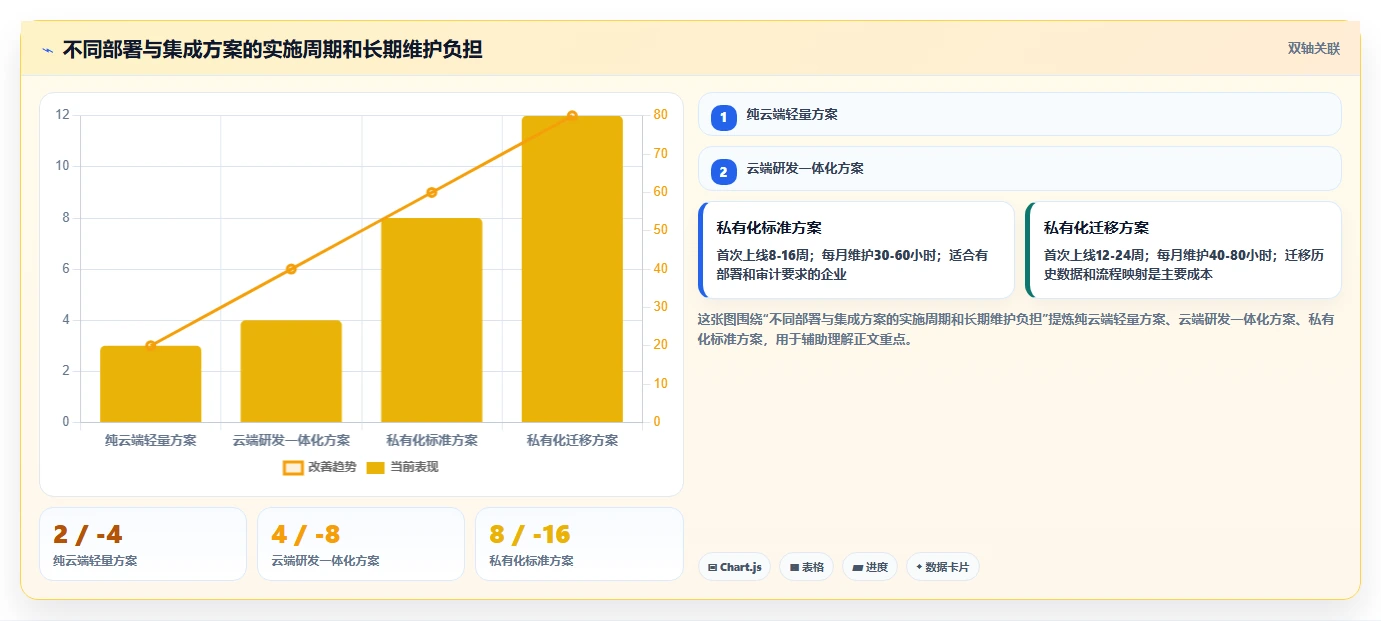The image size is (1381, 621).
Task: Click the trend line point at value 60
Action: (432, 192)
